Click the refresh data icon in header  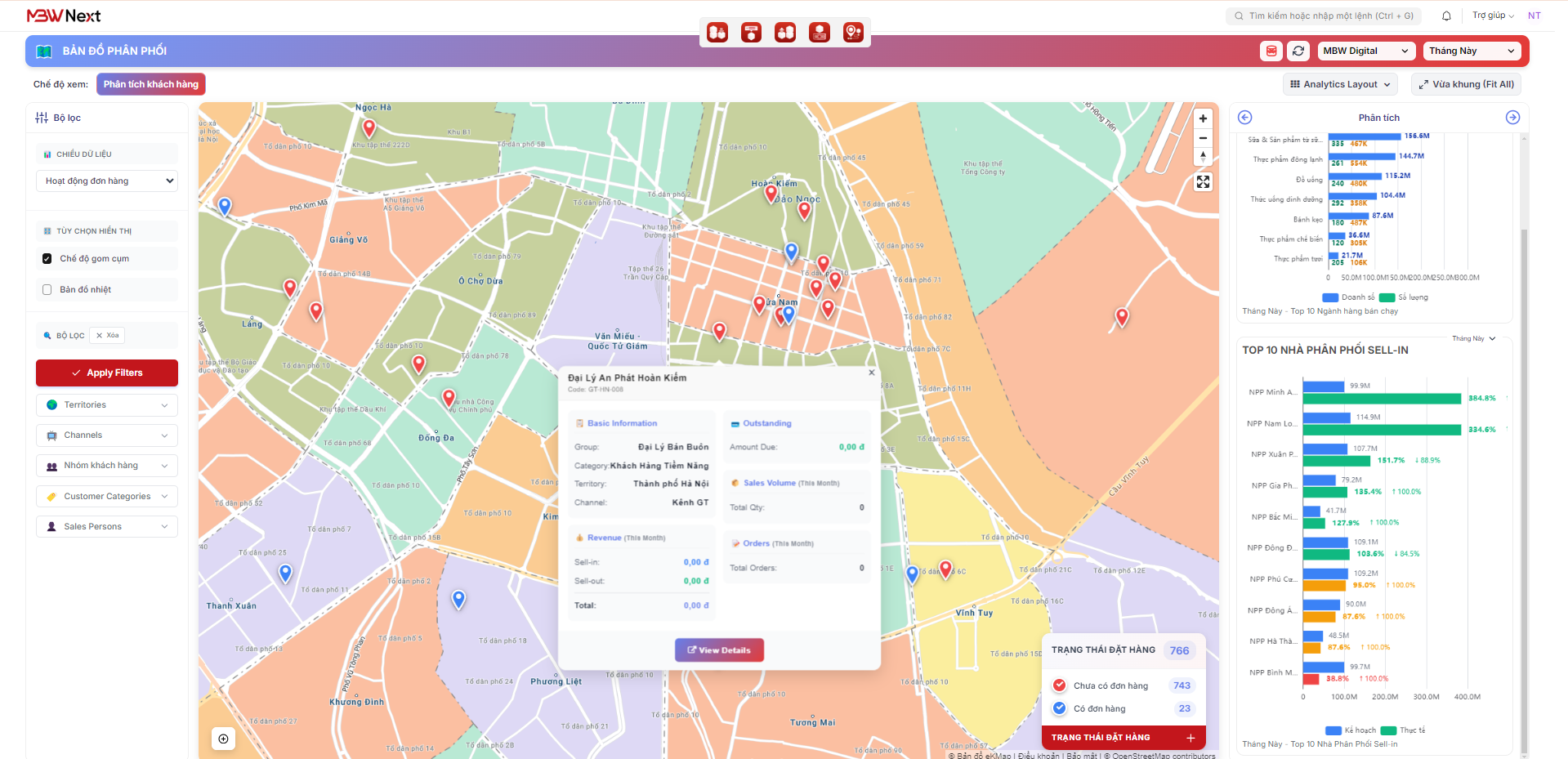click(1298, 51)
